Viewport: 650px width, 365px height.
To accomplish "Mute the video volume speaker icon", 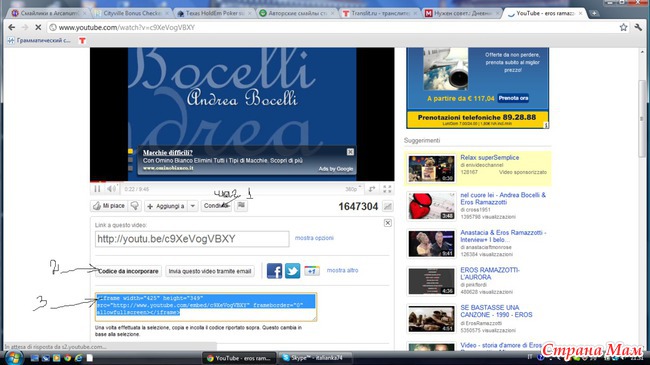I will coord(112,189).
